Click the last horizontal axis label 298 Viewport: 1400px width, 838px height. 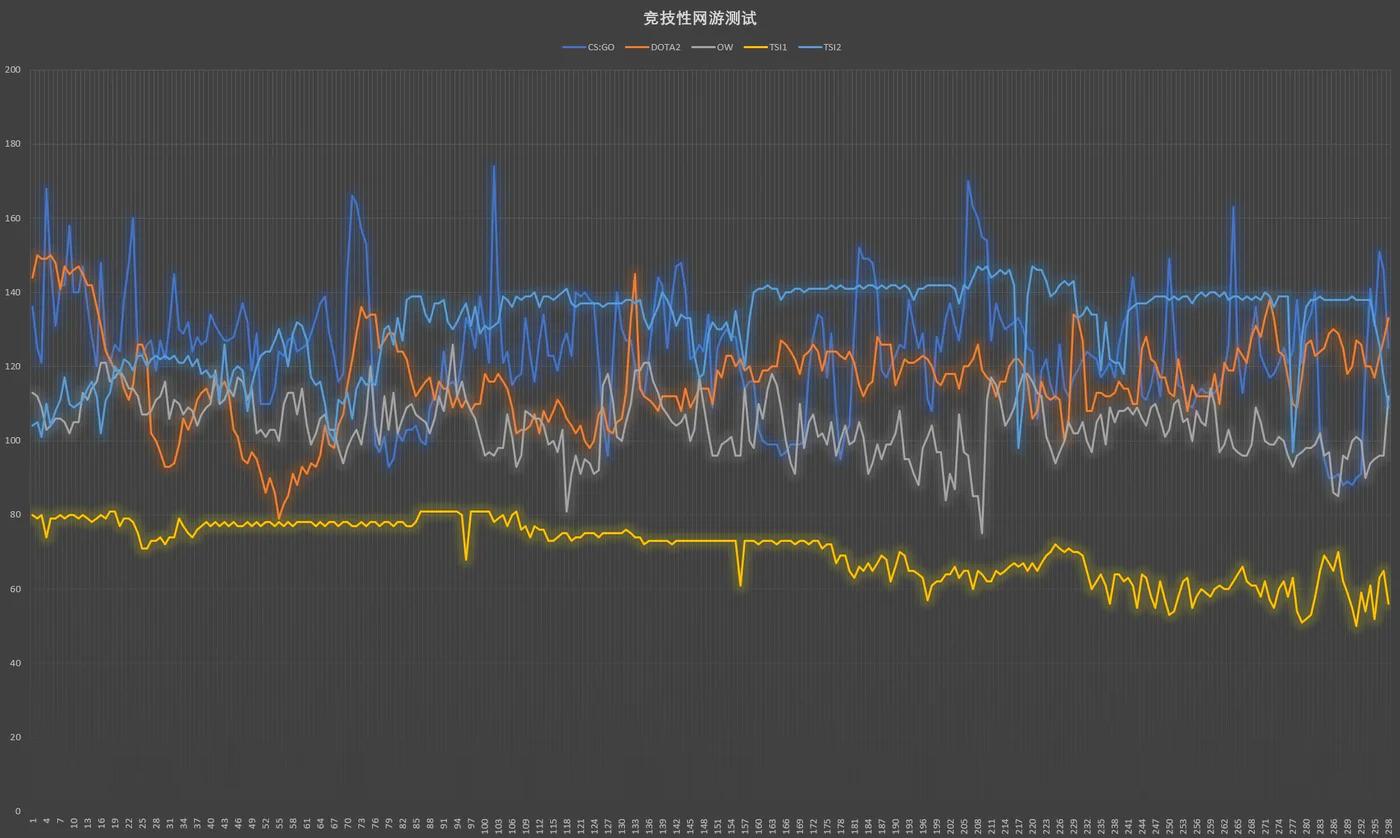[1389, 825]
